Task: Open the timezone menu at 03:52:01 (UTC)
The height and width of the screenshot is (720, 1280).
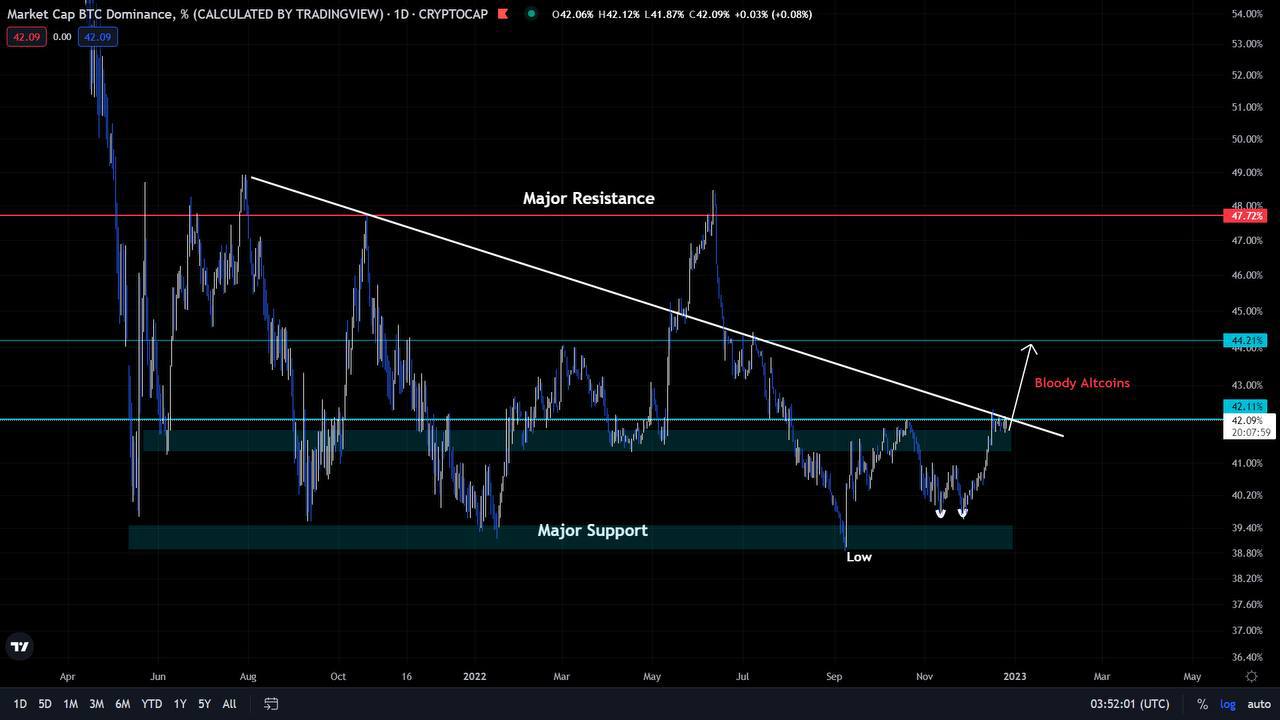Action: coord(1130,704)
